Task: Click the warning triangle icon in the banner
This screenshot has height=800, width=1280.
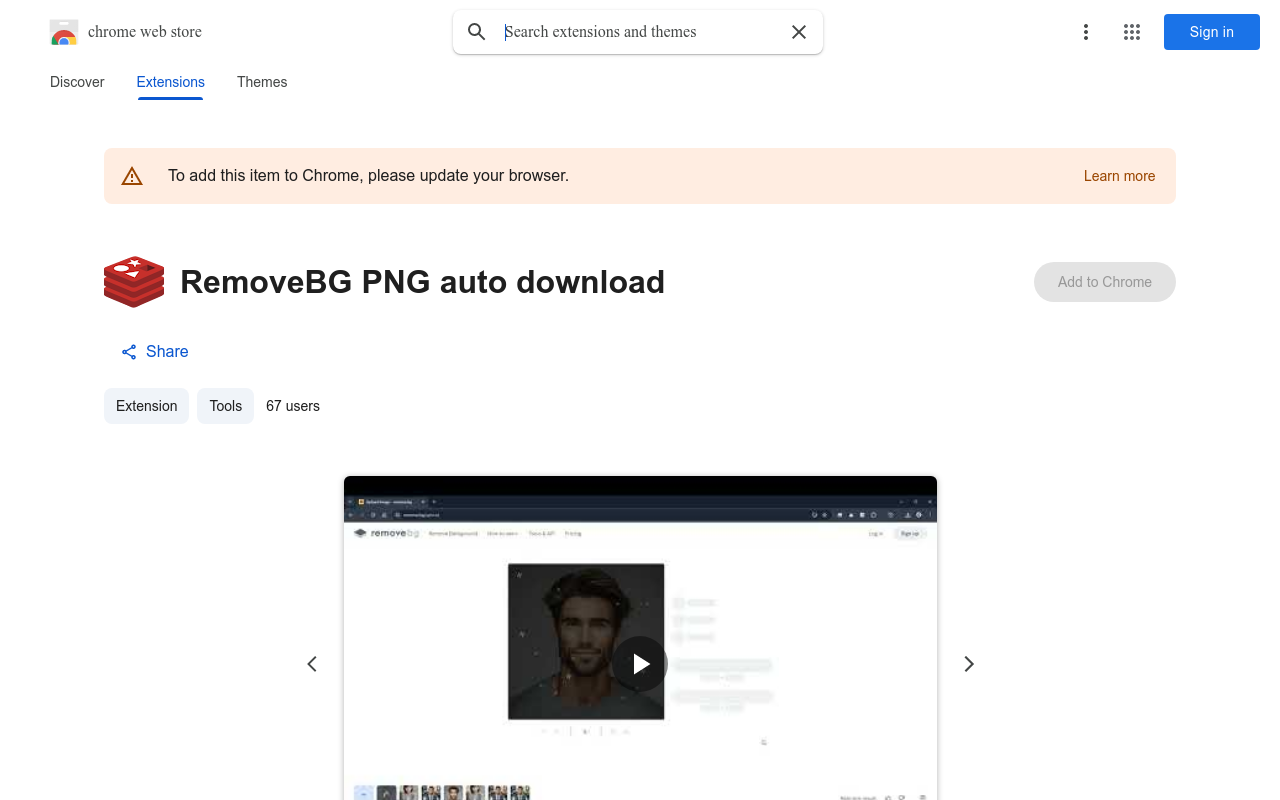Action: click(132, 176)
